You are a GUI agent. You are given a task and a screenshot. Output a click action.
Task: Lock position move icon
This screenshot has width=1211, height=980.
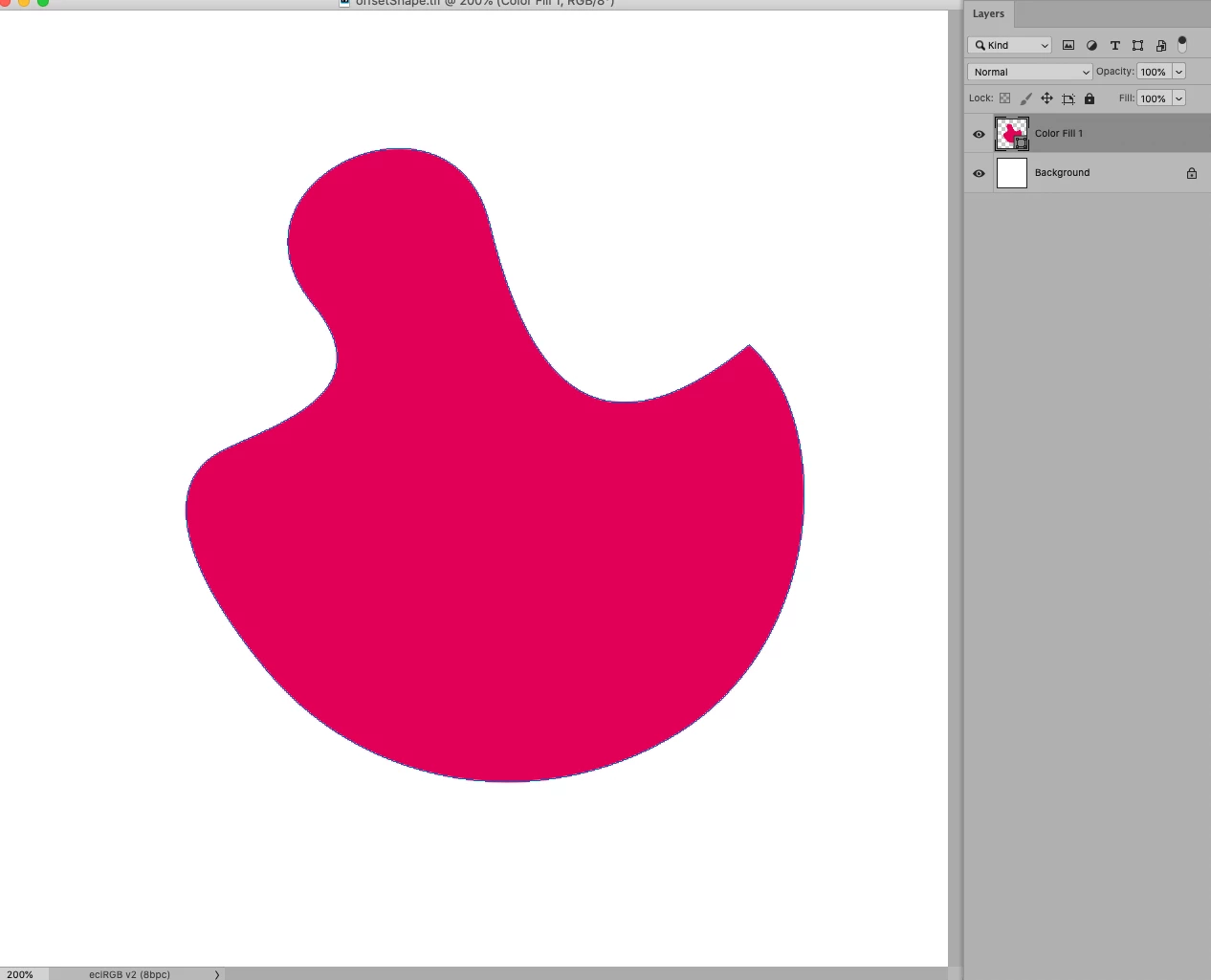tap(1046, 98)
